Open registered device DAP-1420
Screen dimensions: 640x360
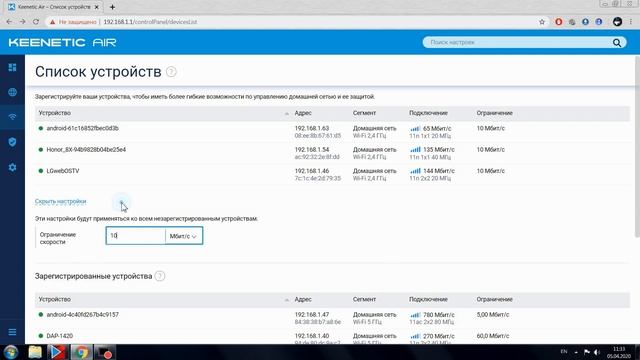tap(60, 336)
